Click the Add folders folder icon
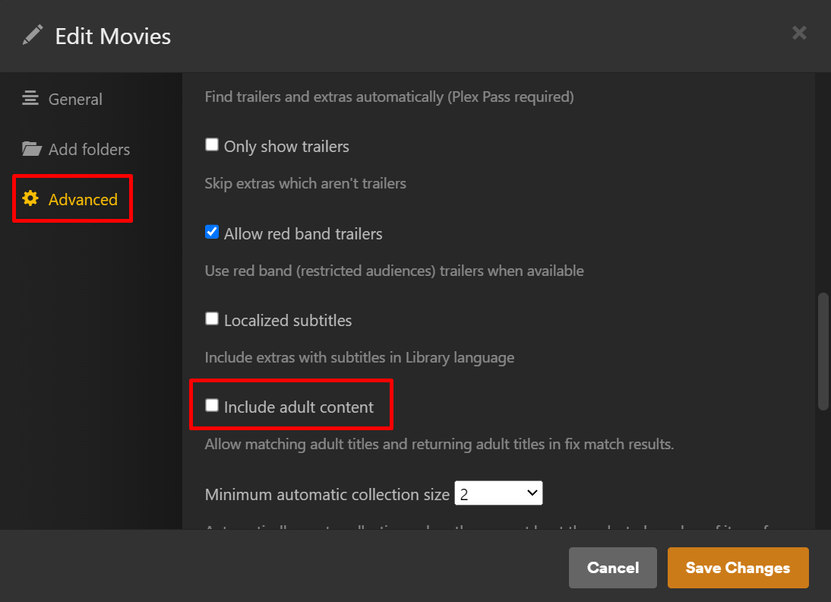This screenshot has height=602, width=831. 31,149
